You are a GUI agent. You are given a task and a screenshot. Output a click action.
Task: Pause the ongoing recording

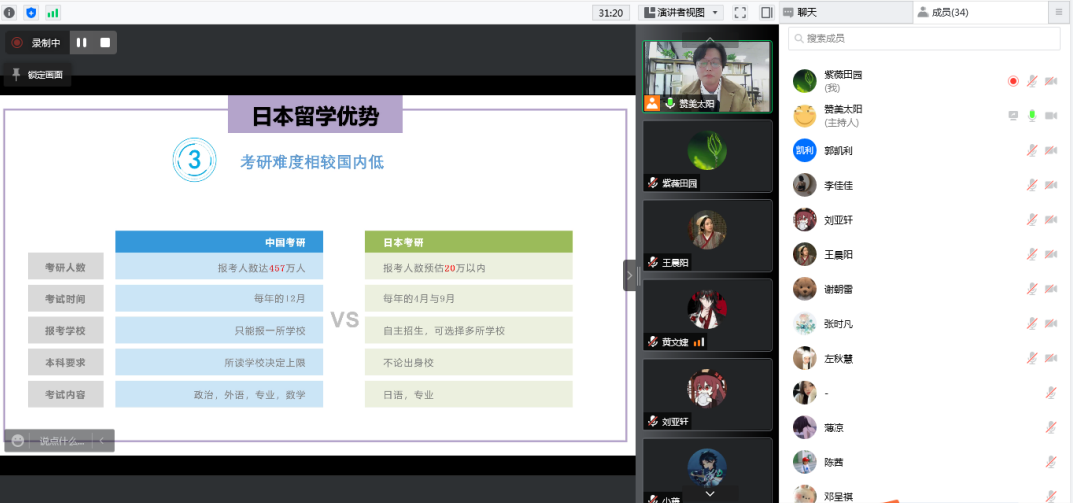pyautogui.click(x=81, y=43)
